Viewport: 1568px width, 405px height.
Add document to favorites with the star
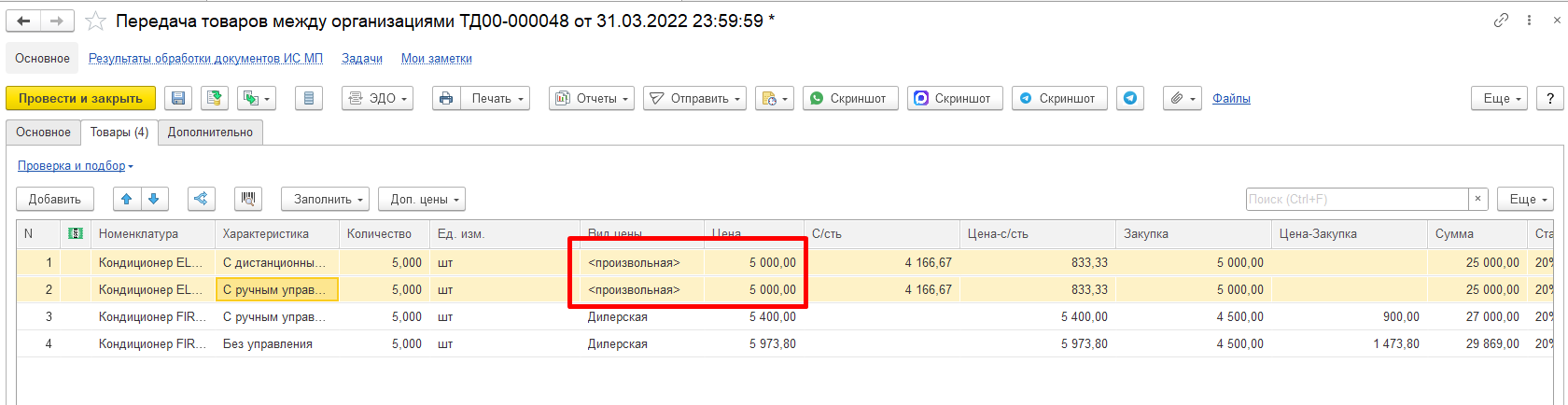coord(95,21)
